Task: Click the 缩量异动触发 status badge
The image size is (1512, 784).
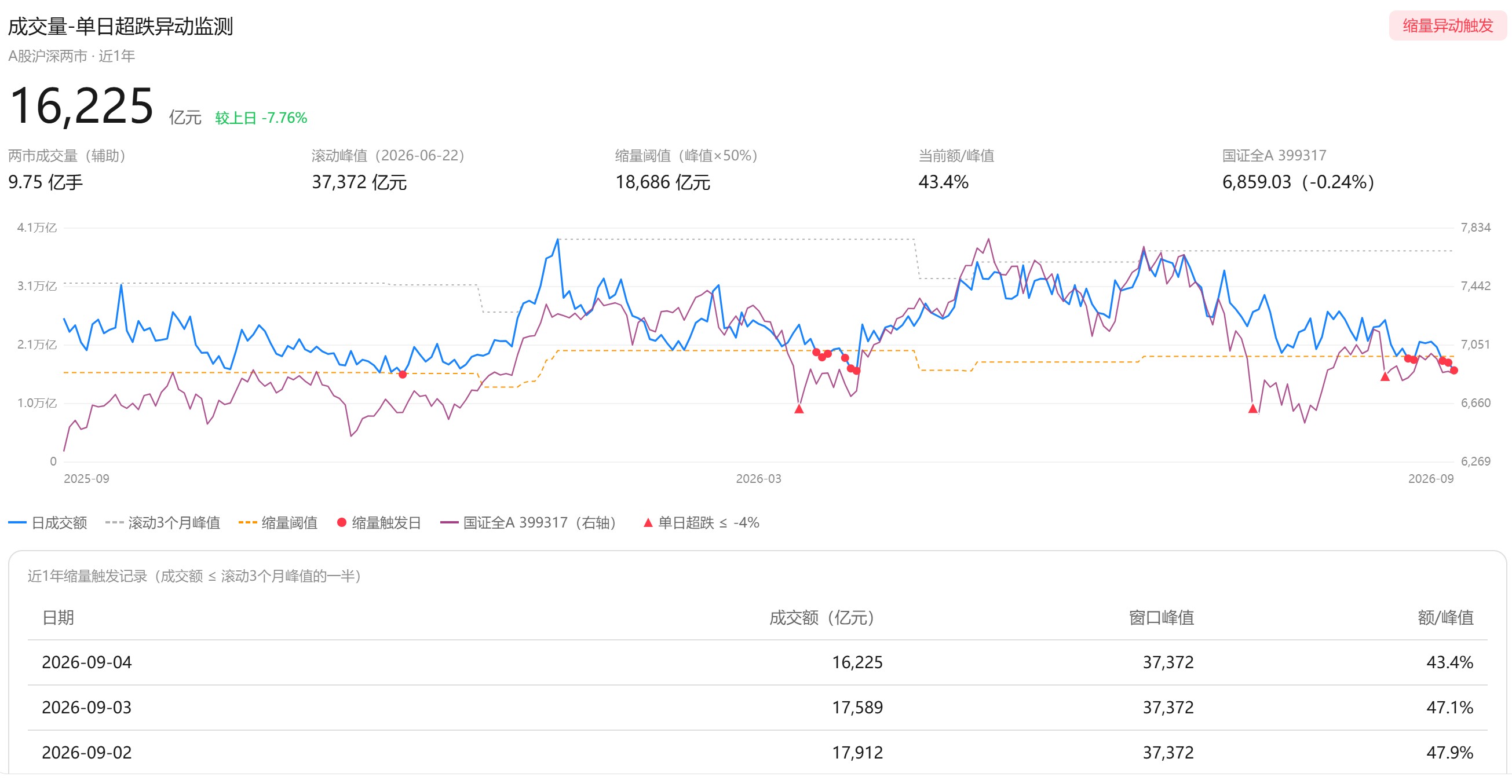Action: 1448,26
